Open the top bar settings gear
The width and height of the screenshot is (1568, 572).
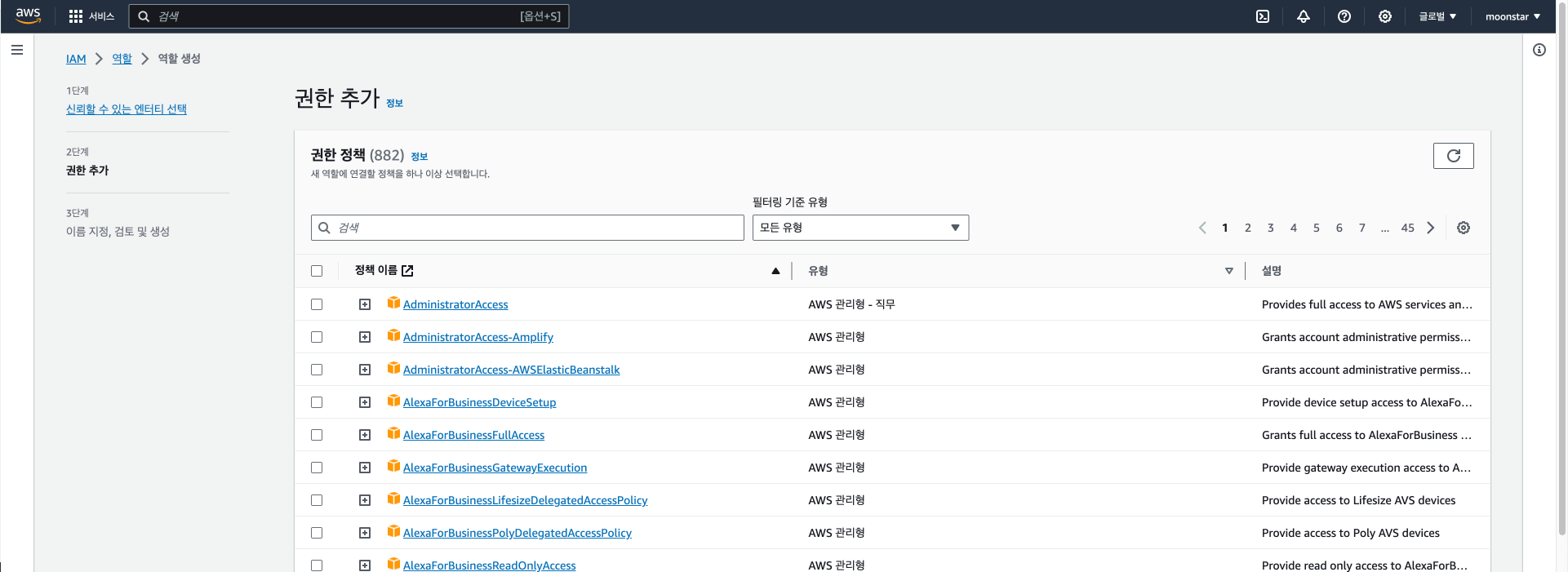(x=1385, y=16)
